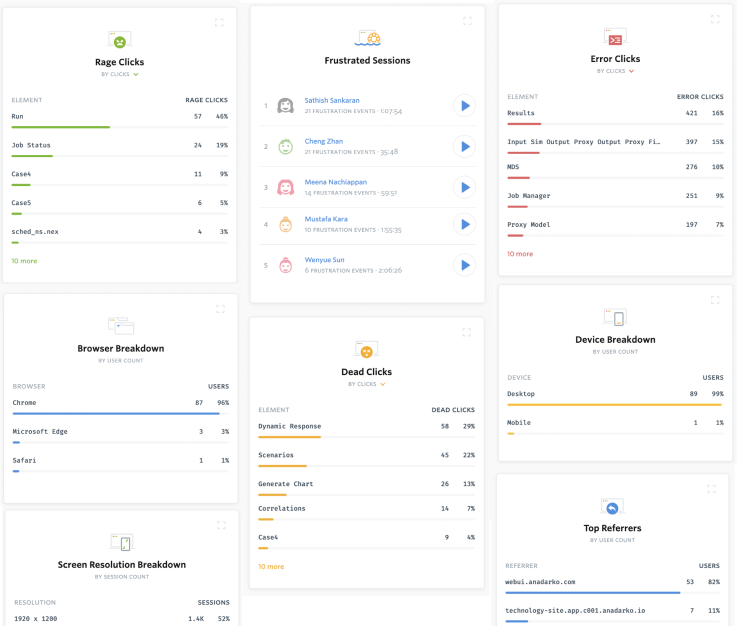Select the Results error click row
The image size is (738, 626).
[615, 117]
